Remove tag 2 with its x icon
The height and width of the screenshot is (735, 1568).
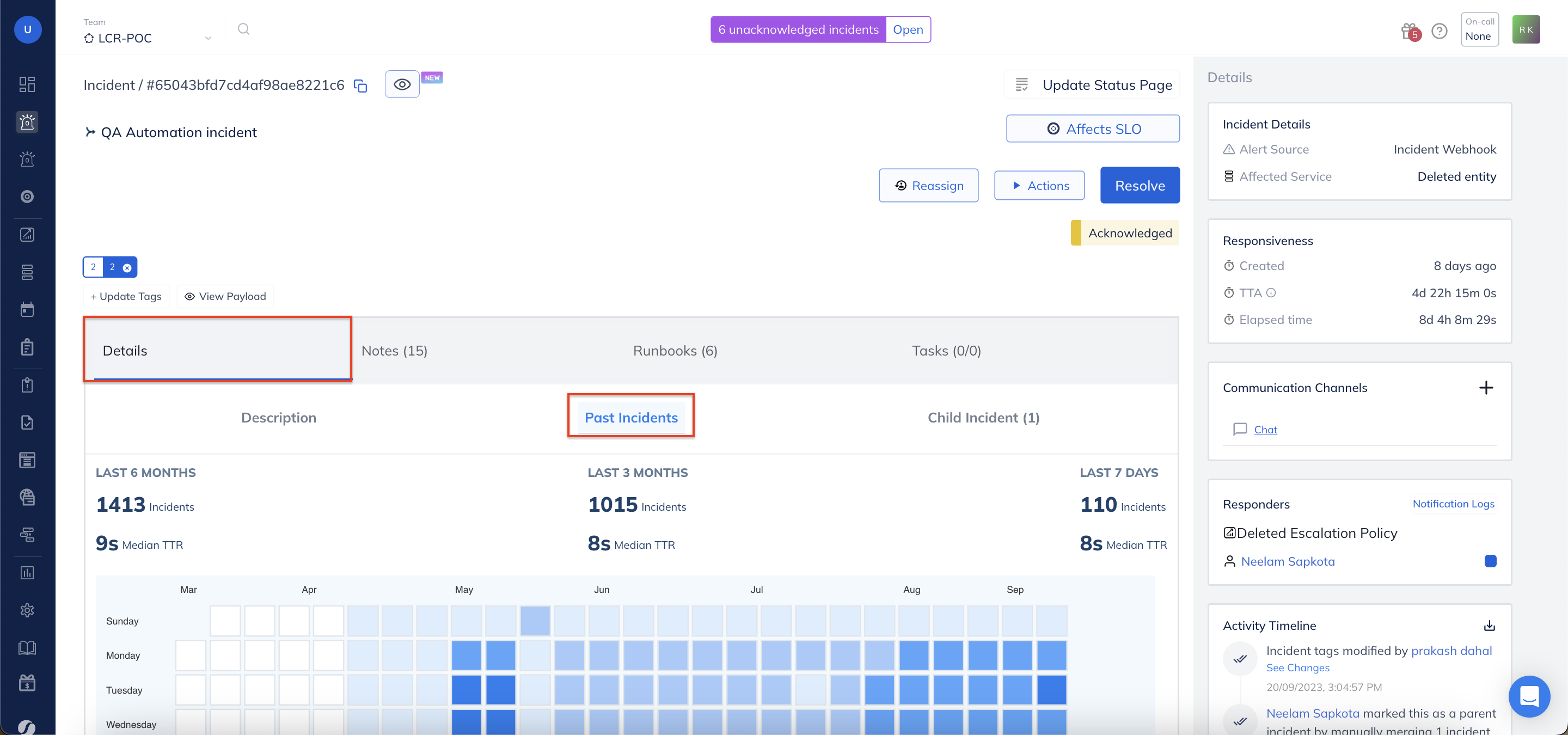[x=127, y=268]
